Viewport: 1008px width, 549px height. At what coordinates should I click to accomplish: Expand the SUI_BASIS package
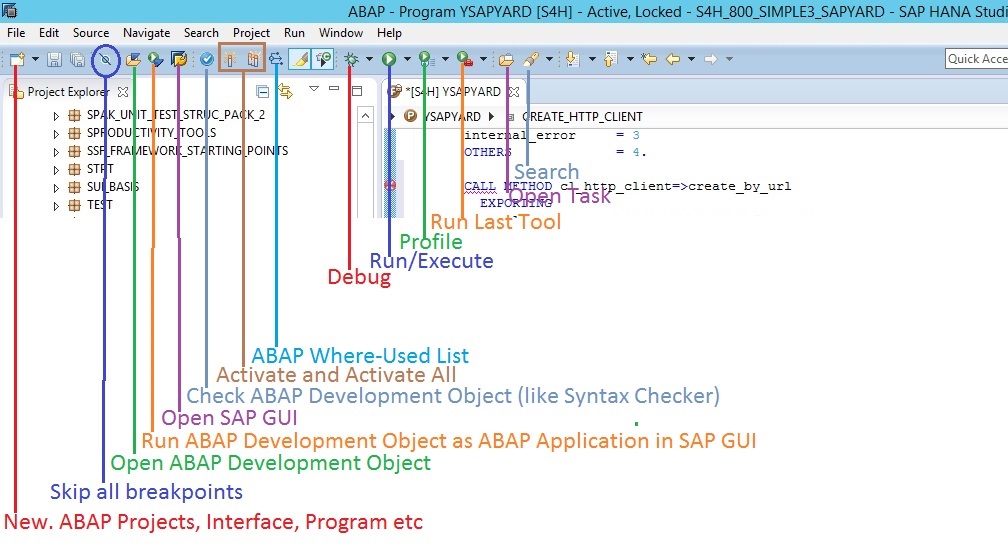click(x=56, y=188)
